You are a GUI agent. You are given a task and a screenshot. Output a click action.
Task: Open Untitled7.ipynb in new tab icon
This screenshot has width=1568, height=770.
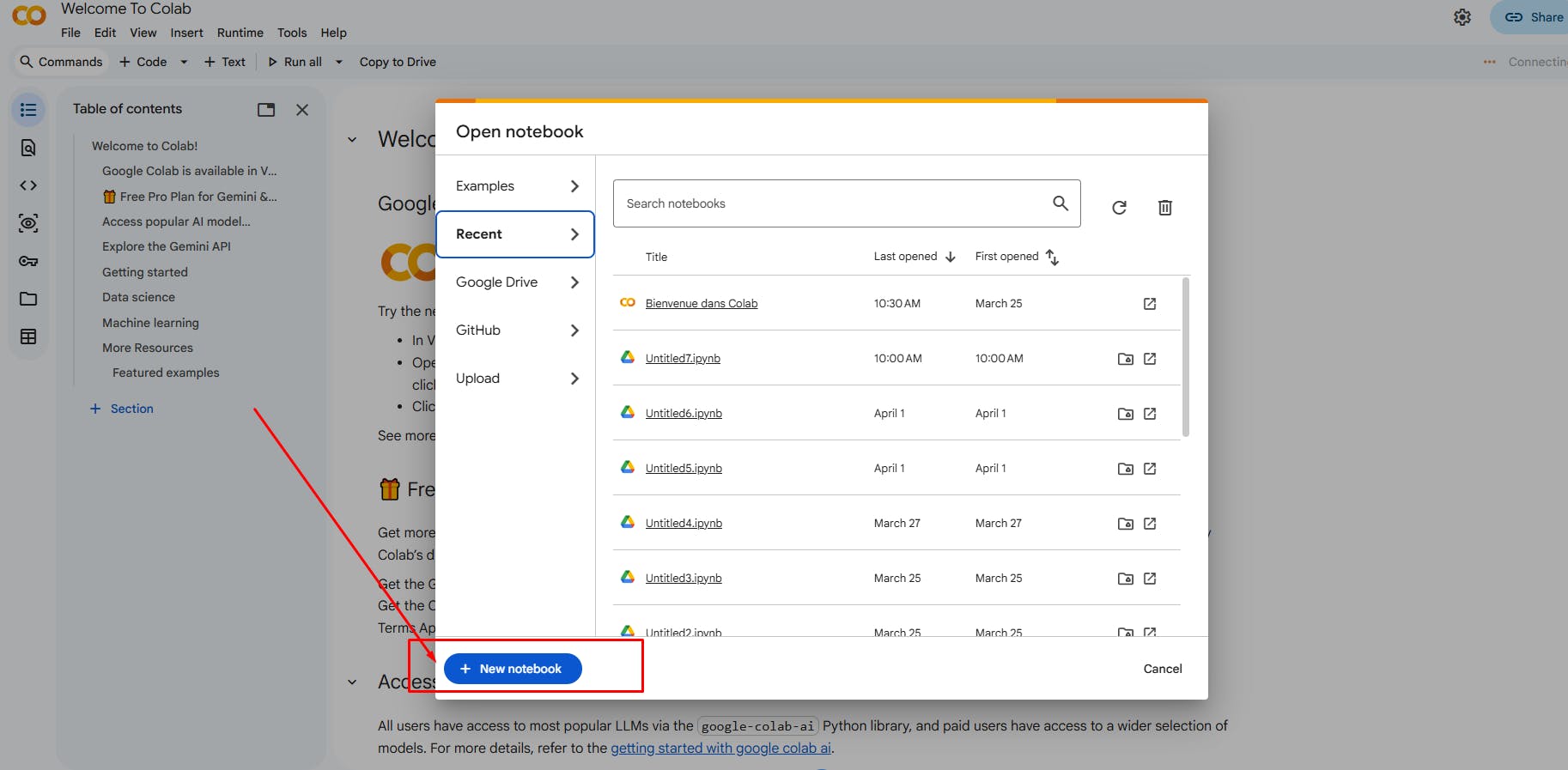pyautogui.click(x=1150, y=359)
